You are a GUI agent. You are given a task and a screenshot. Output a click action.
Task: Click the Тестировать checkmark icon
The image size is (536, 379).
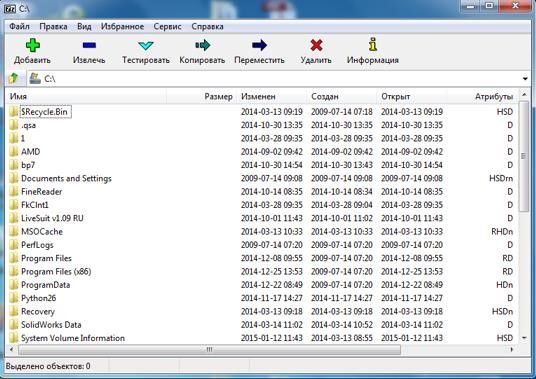[x=146, y=45]
